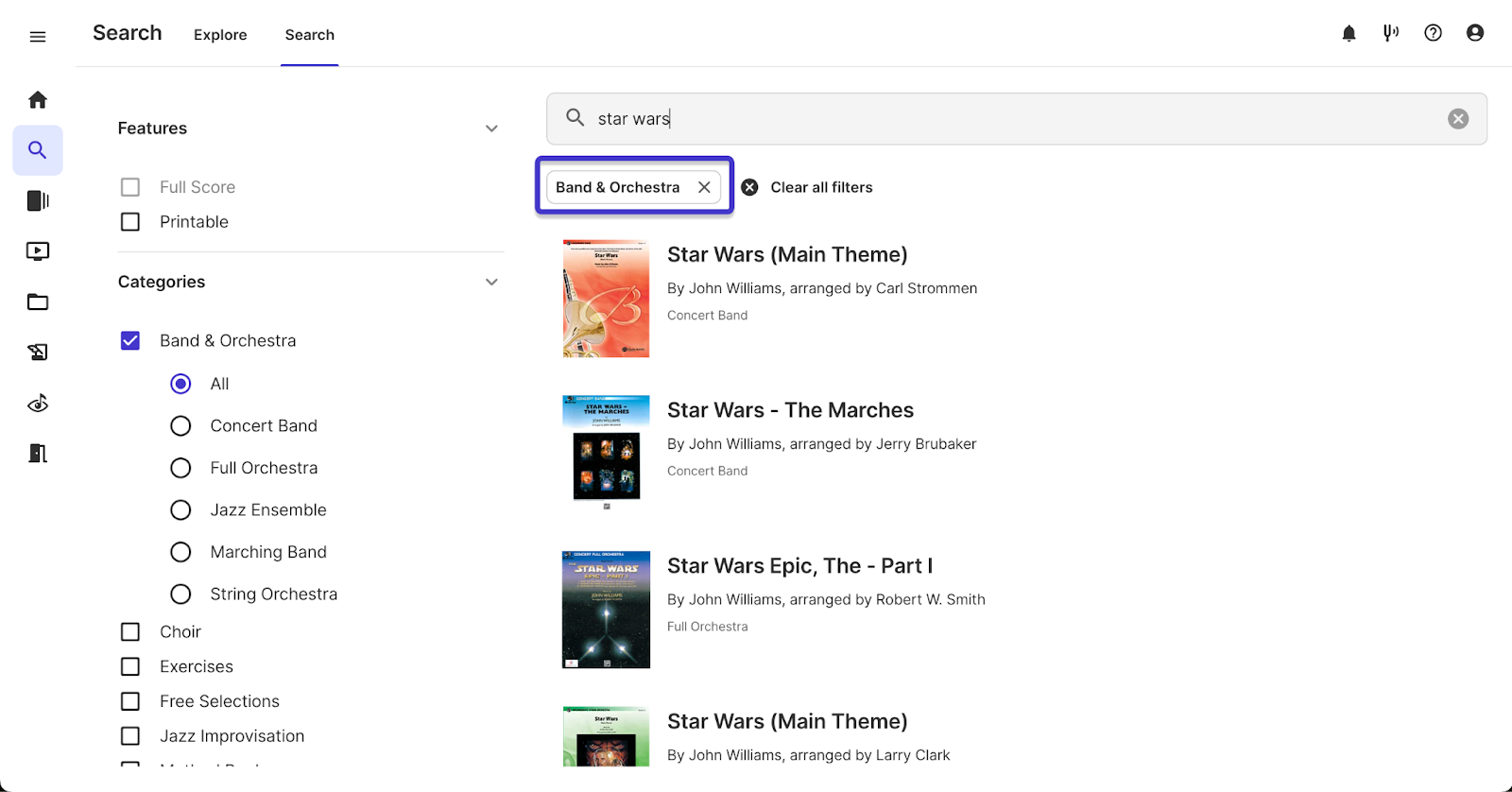Select the All radio option
This screenshot has height=792, width=1512.
[x=180, y=384]
